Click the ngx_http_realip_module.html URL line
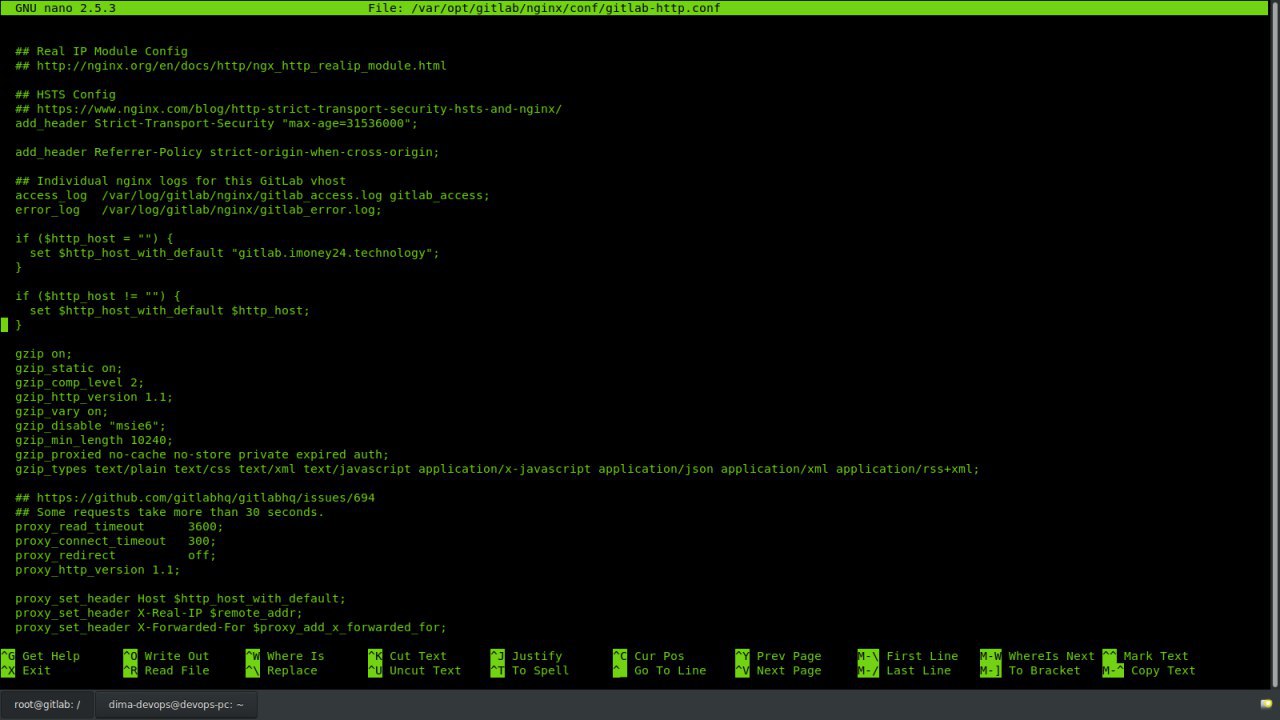The height and width of the screenshot is (720, 1280). pyautogui.click(x=231, y=66)
